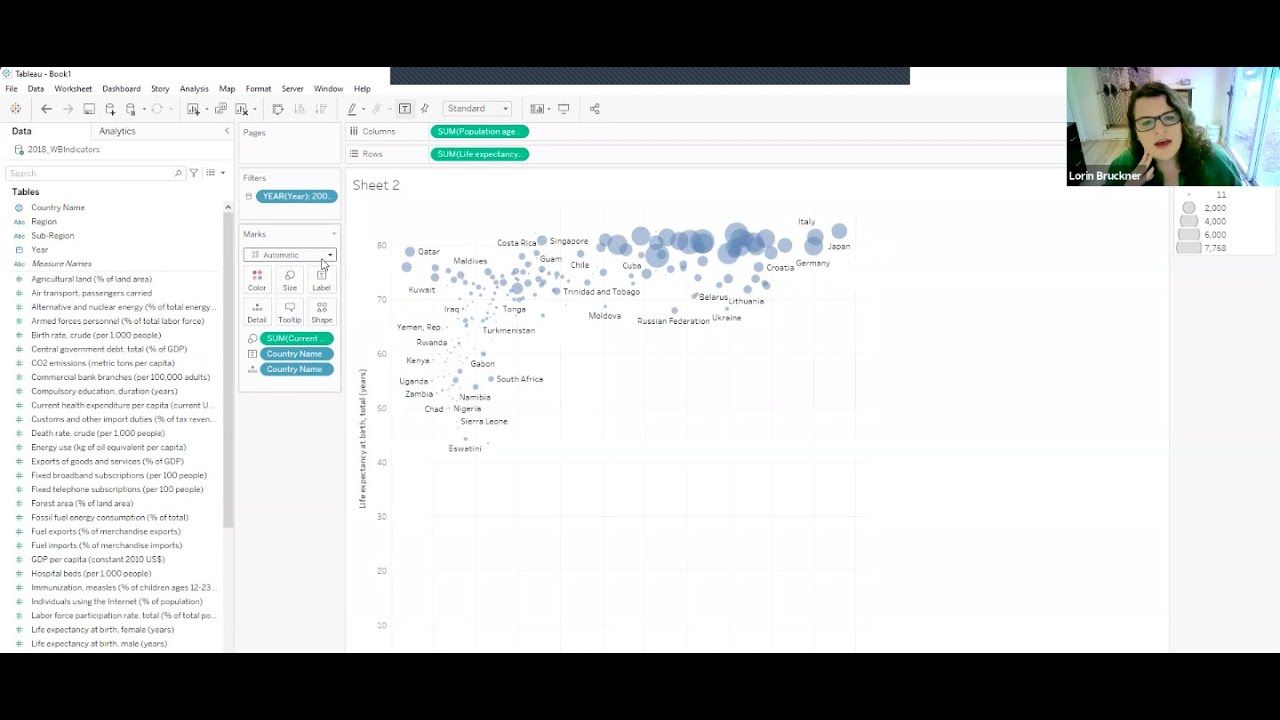Filter fields using the funnel icon
This screenshot has height=720, width=1280.
(x=194, y=173)
